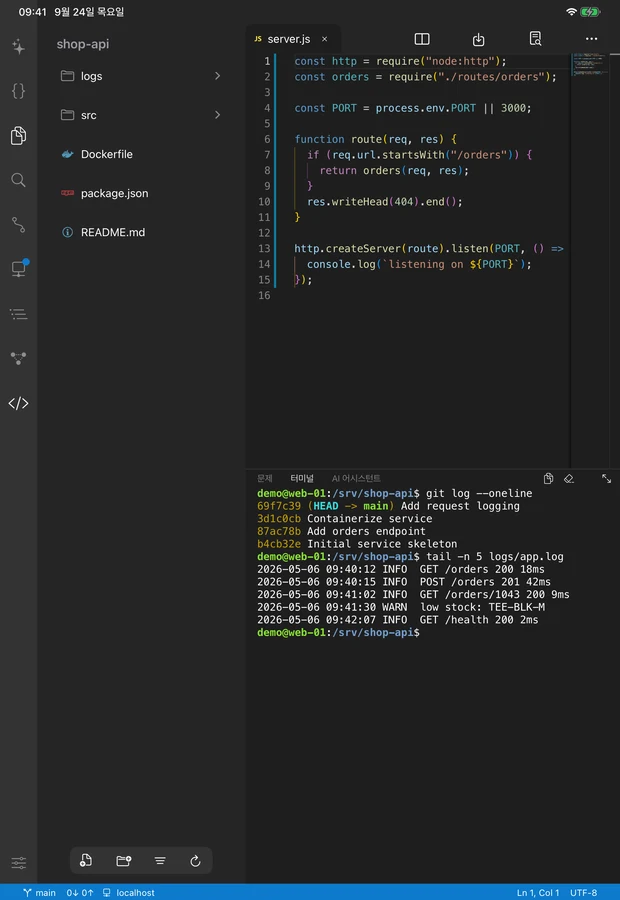The height and width of the screenshot is (900, 620).
Task: Open the more options ellipsis menu
Action: point(591,39)
